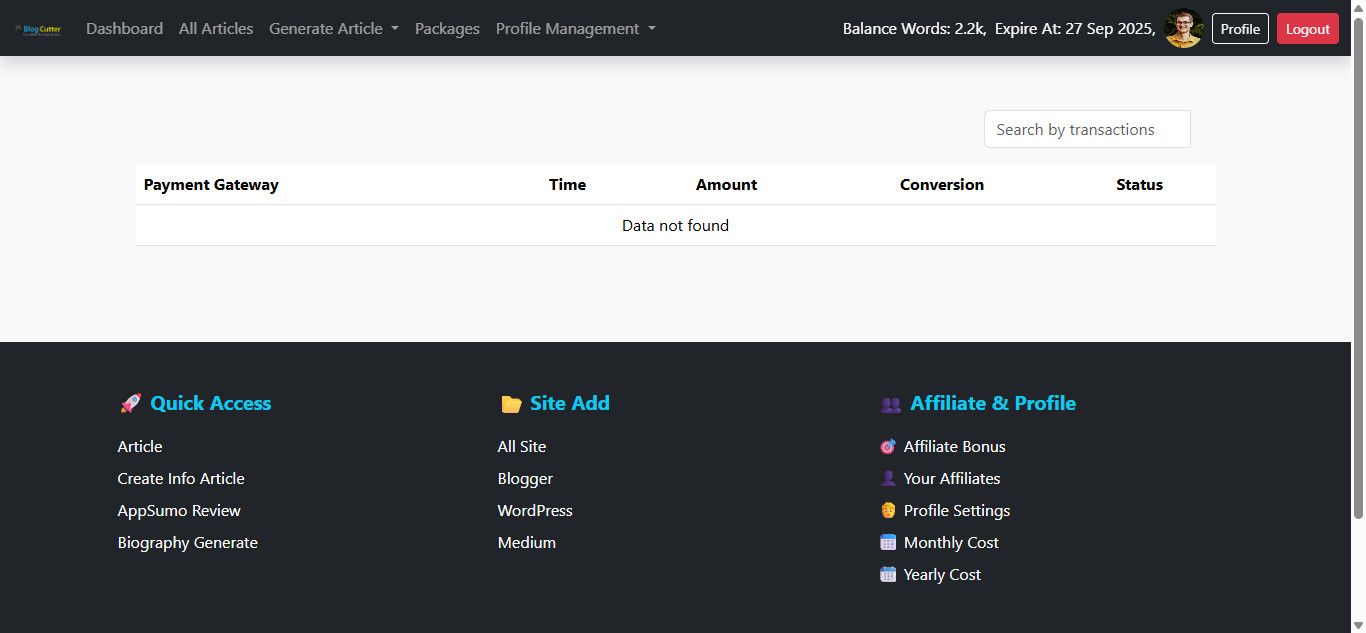Click the rocket icon beside Quick Access
The image size is (1366, 633).
tap(130, 404)
